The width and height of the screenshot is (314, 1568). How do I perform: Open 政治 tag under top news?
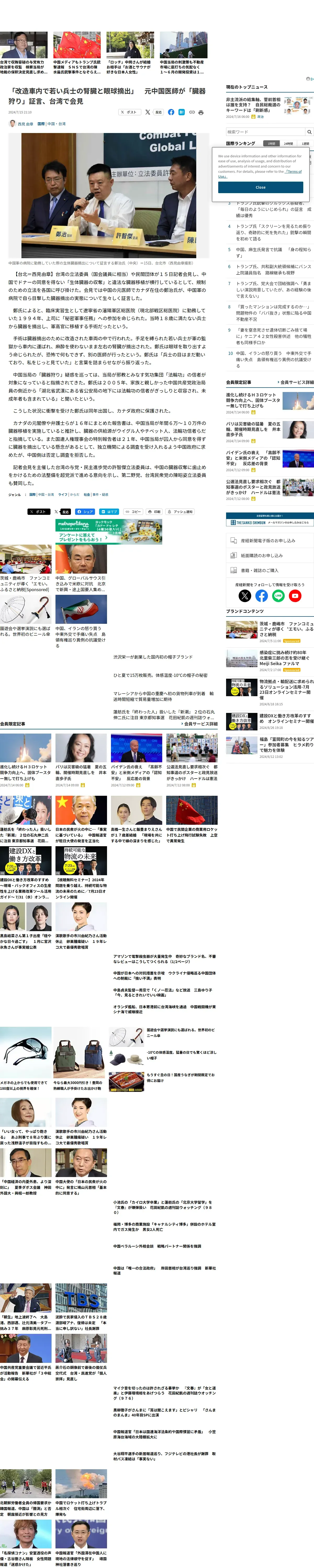coord(261,116)
